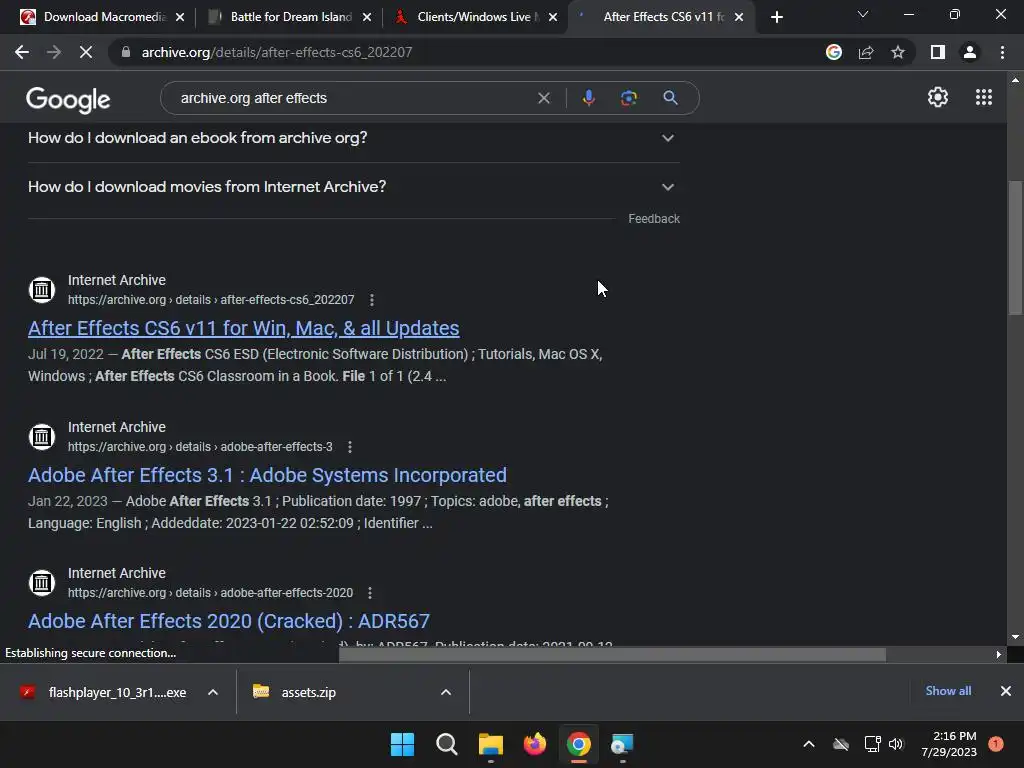This screenshot has width=1024, height=768.
Task: Stop loading the page
Action: click(86, 52)
